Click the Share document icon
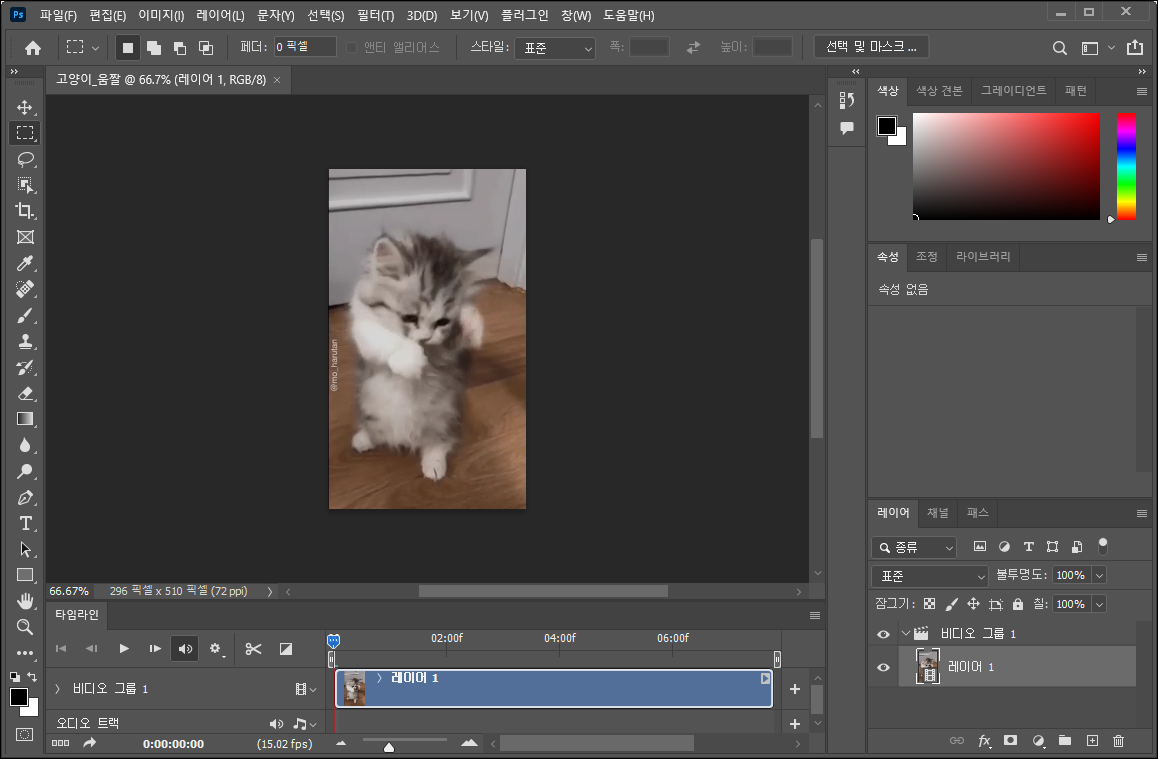 (x=1135, y=47)
